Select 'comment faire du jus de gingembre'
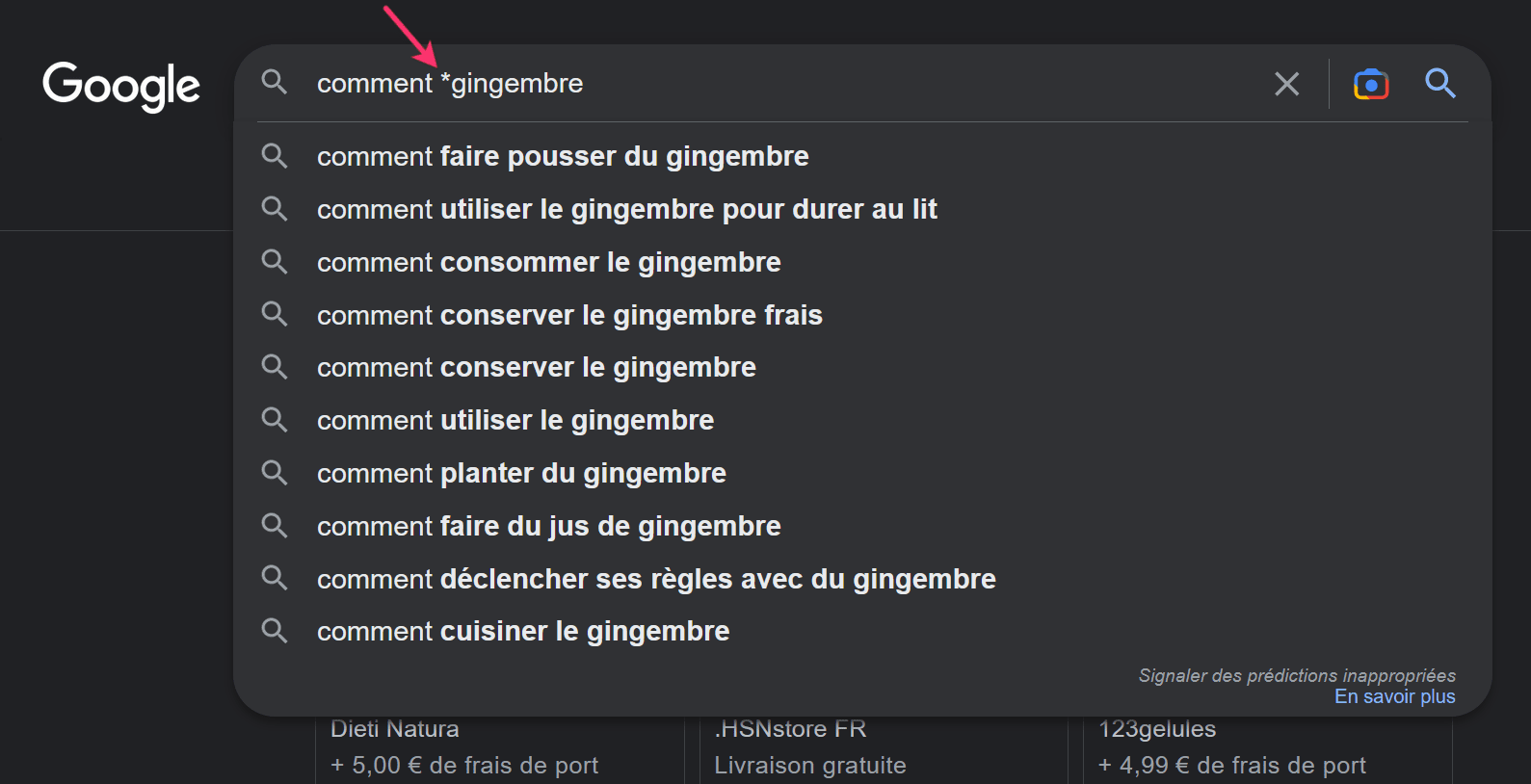The image size is (1531, 784). 548,526
